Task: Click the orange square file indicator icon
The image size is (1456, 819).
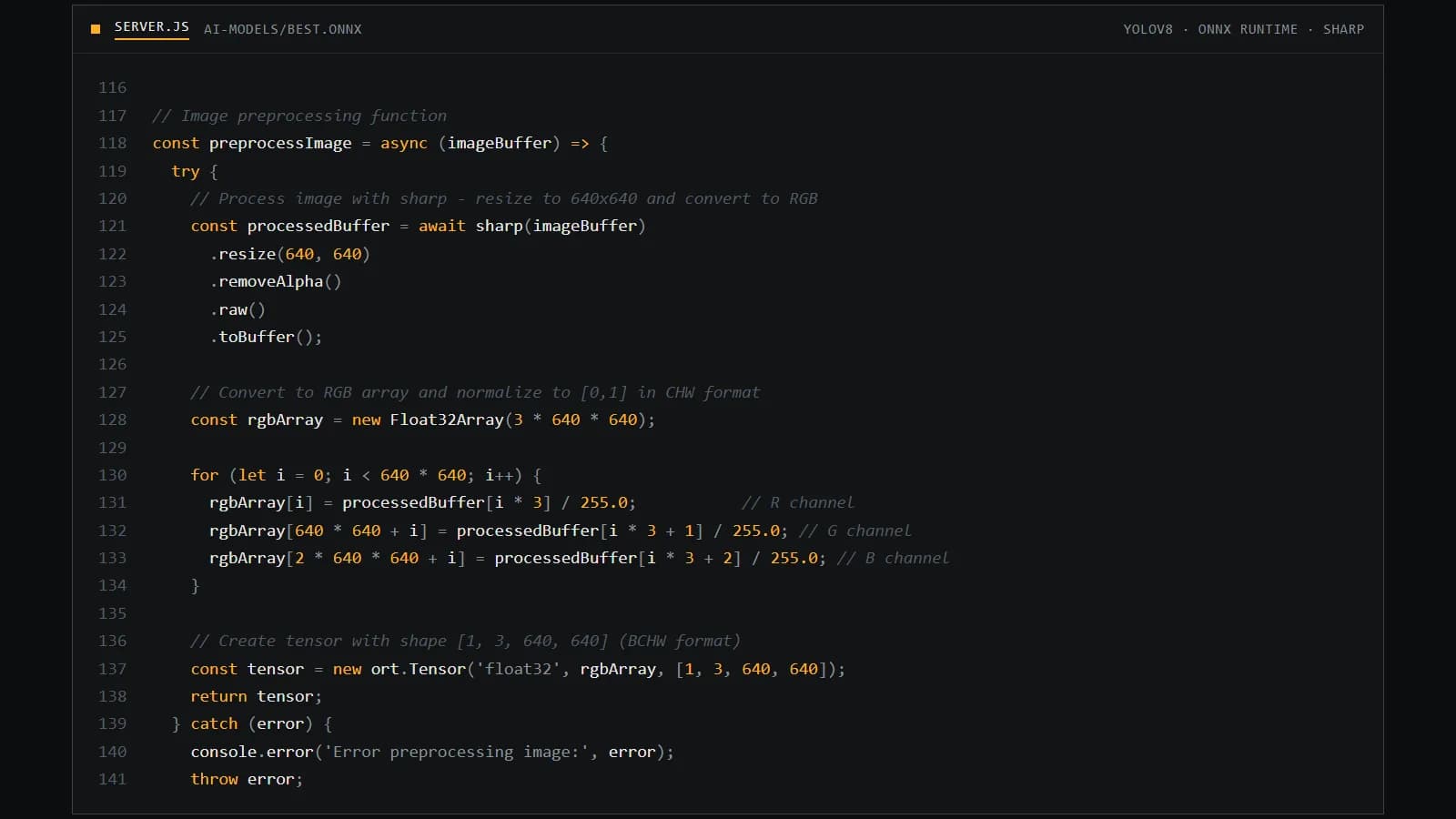Action: pos(96,29)
